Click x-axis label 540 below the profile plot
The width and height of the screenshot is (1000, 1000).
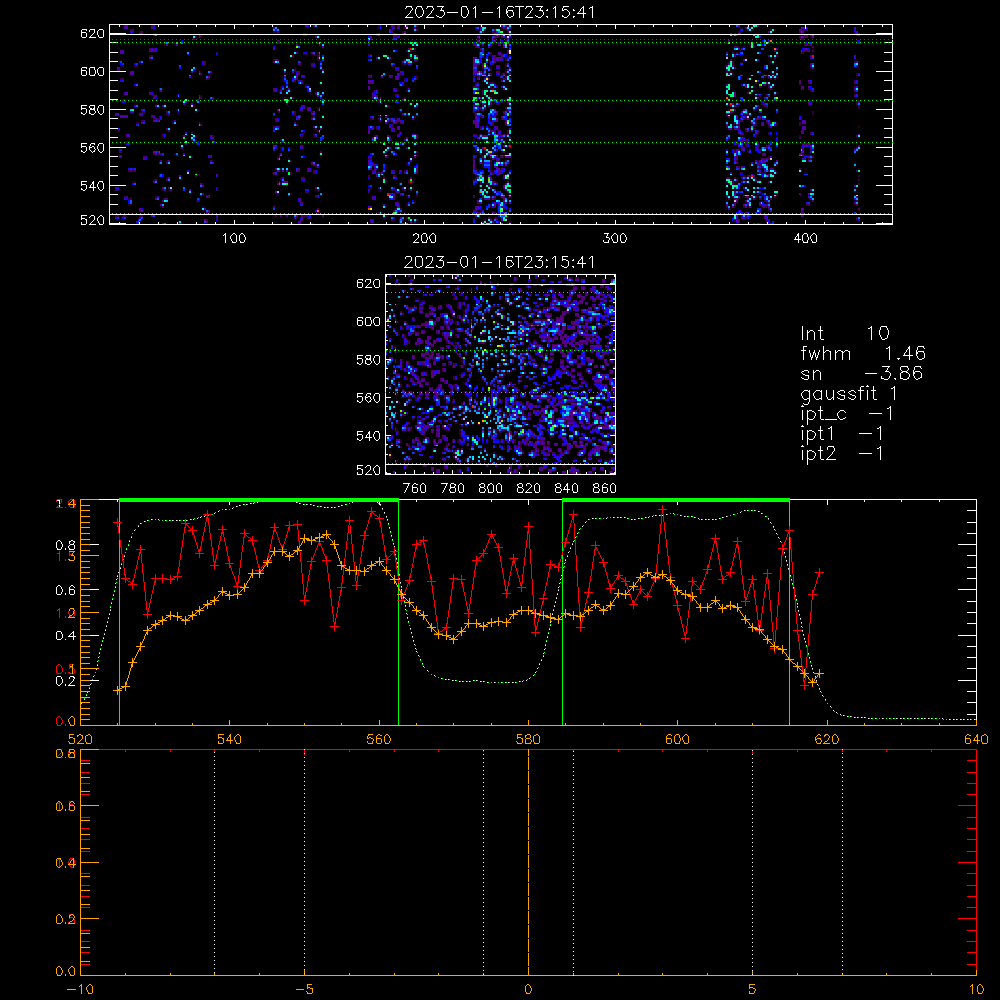coord(230,739)
